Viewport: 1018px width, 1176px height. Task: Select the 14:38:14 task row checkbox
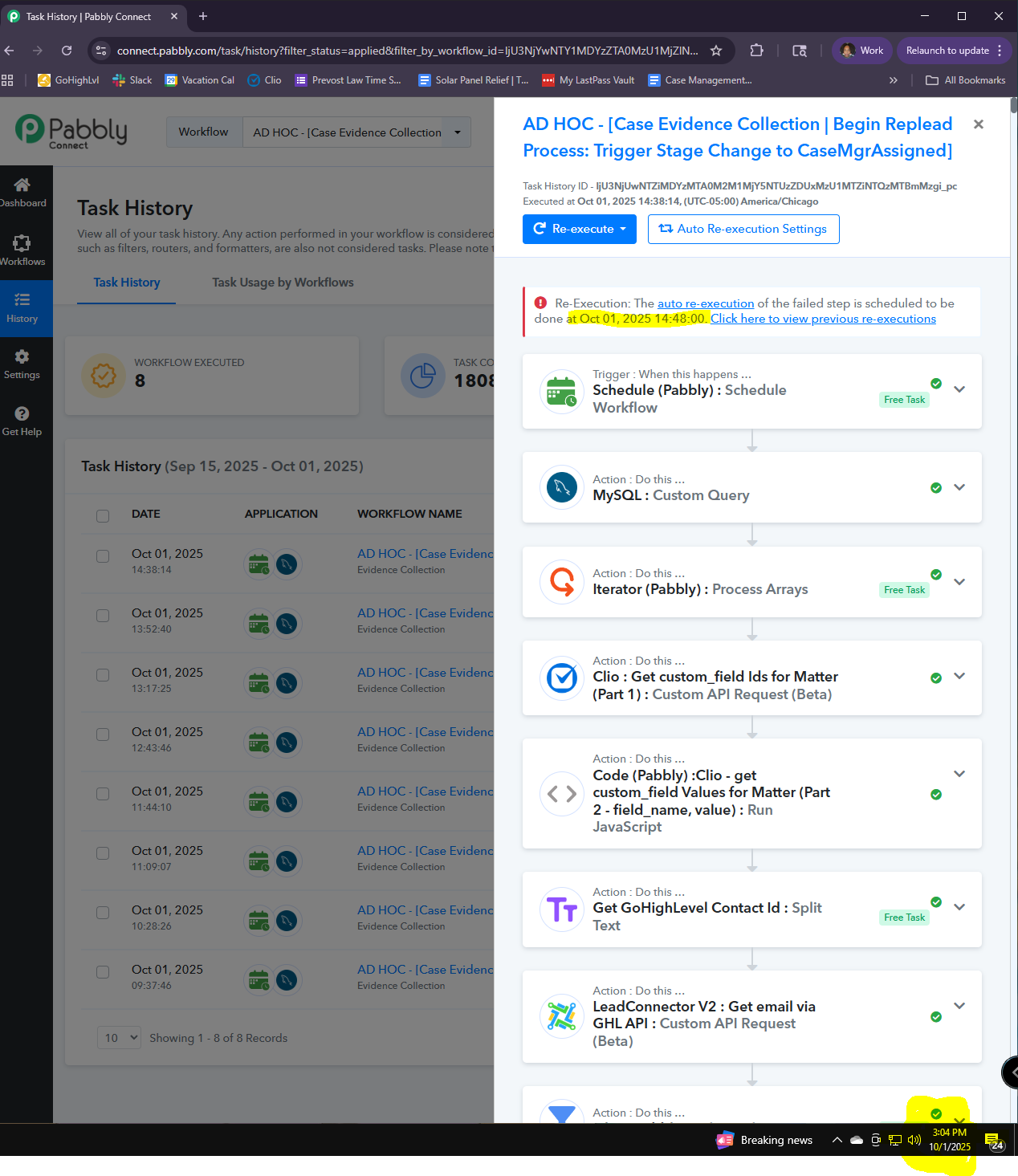103,556
